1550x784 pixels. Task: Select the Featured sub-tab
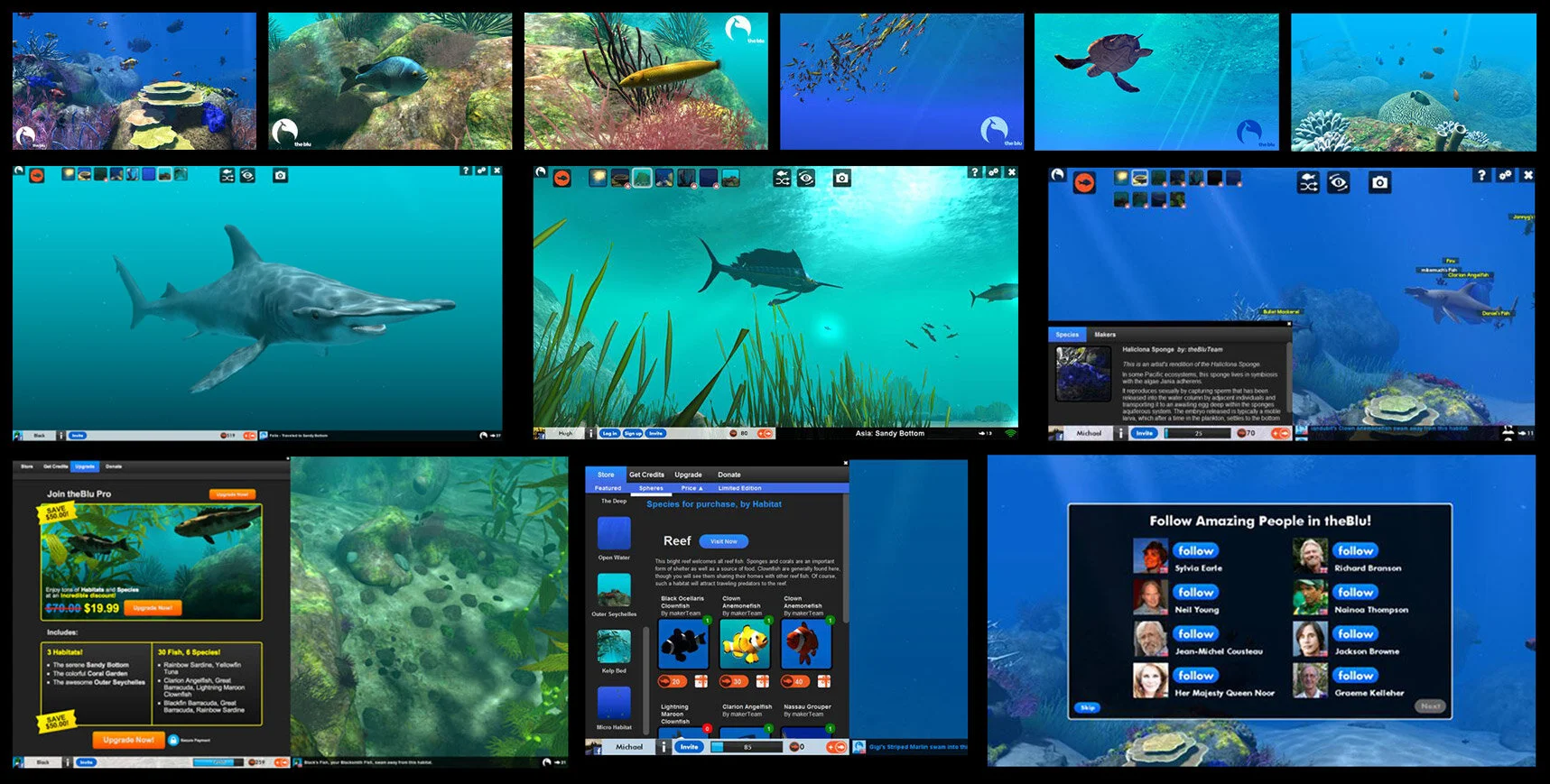pyautogui.click(x=608, y=488)
